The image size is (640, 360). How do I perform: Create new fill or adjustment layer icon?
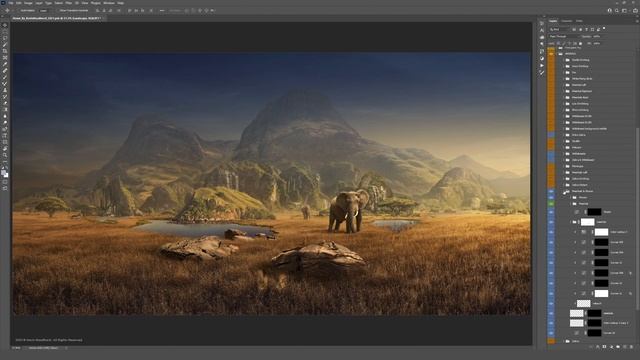click(611, 347)
